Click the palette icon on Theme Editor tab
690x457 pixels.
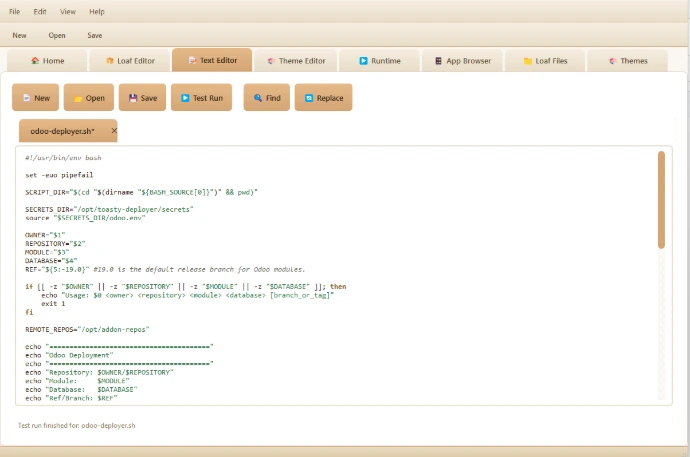[x=271, y=61]
